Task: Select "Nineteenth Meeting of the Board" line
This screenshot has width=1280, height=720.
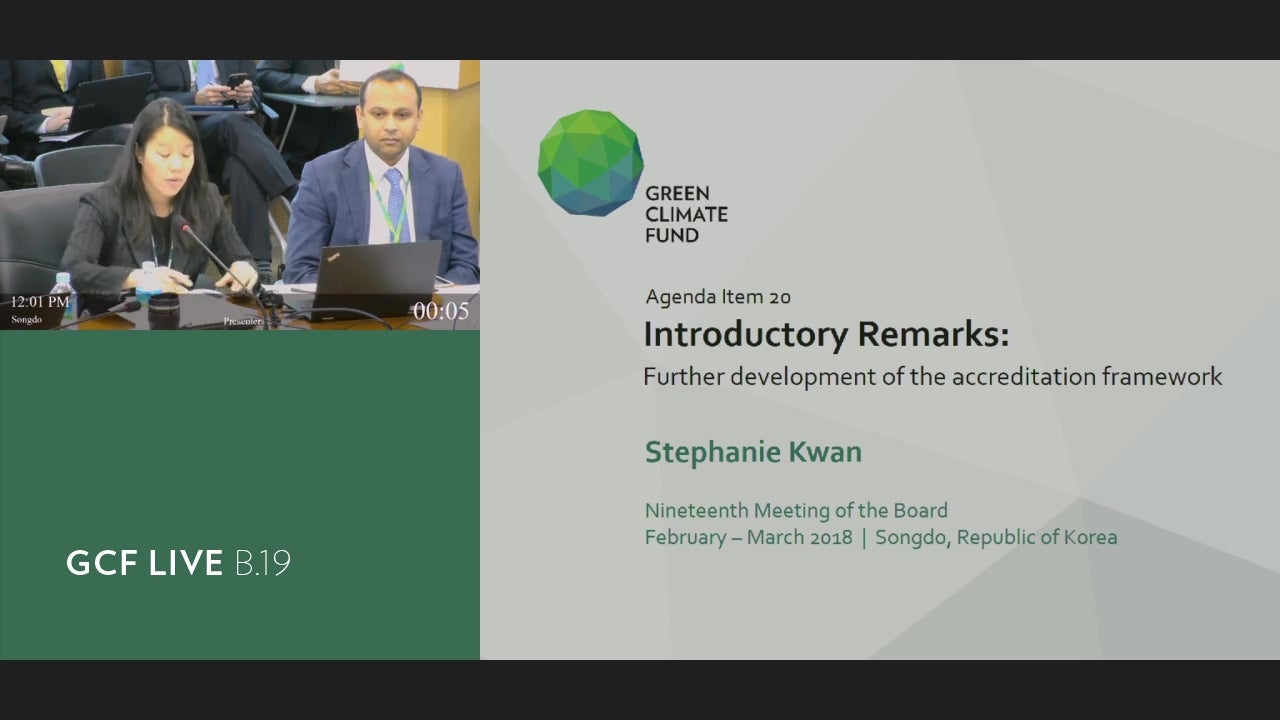Action: tap(796, 511)
